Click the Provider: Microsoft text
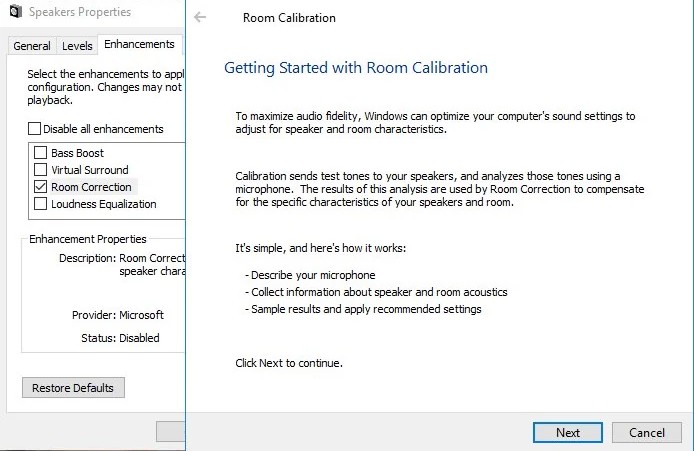Image resolution: width=694 pixels, height=451 pixels. [x=117, y=315]
